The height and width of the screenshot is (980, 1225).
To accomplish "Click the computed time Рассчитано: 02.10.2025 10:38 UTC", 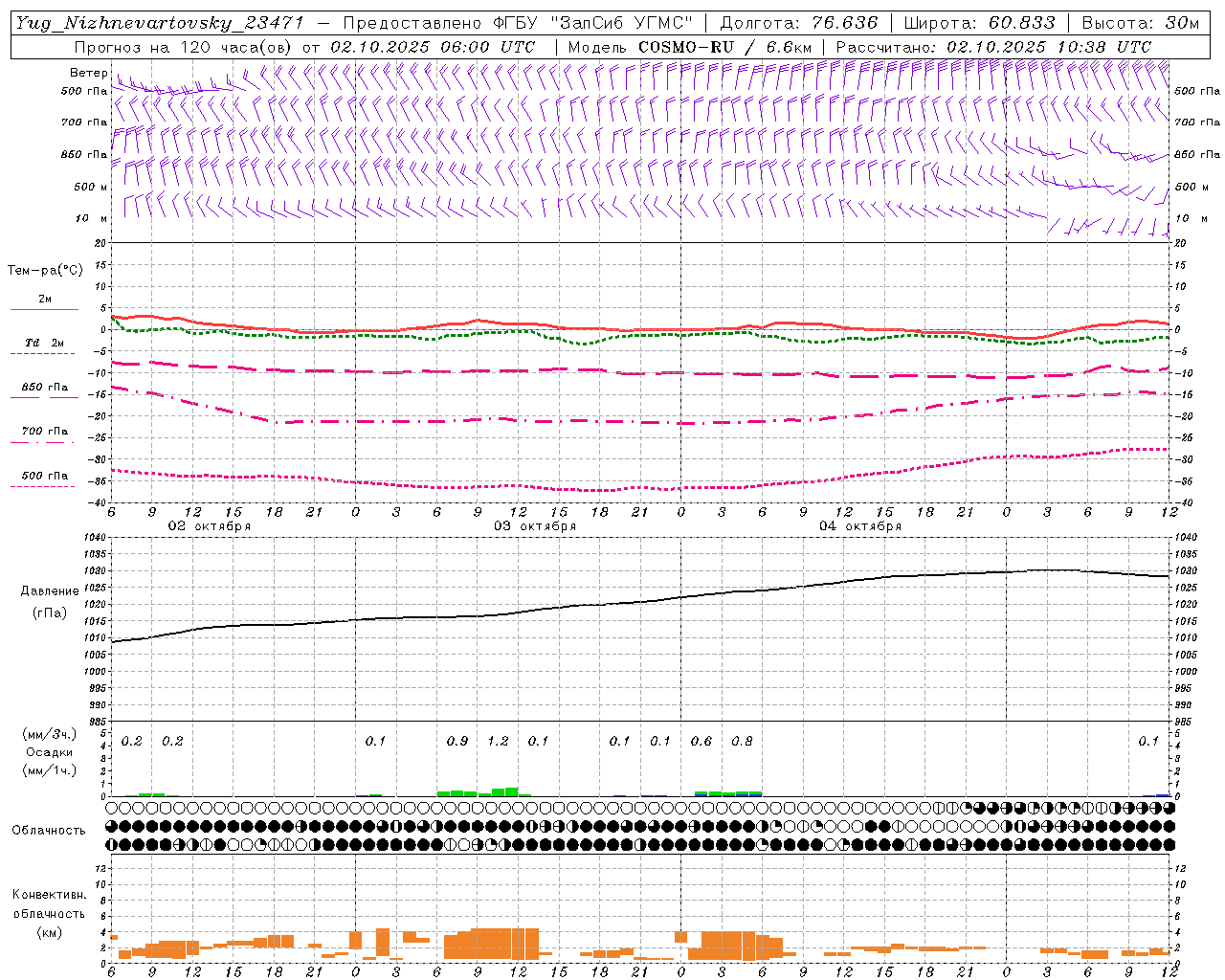I will [993, 47].
